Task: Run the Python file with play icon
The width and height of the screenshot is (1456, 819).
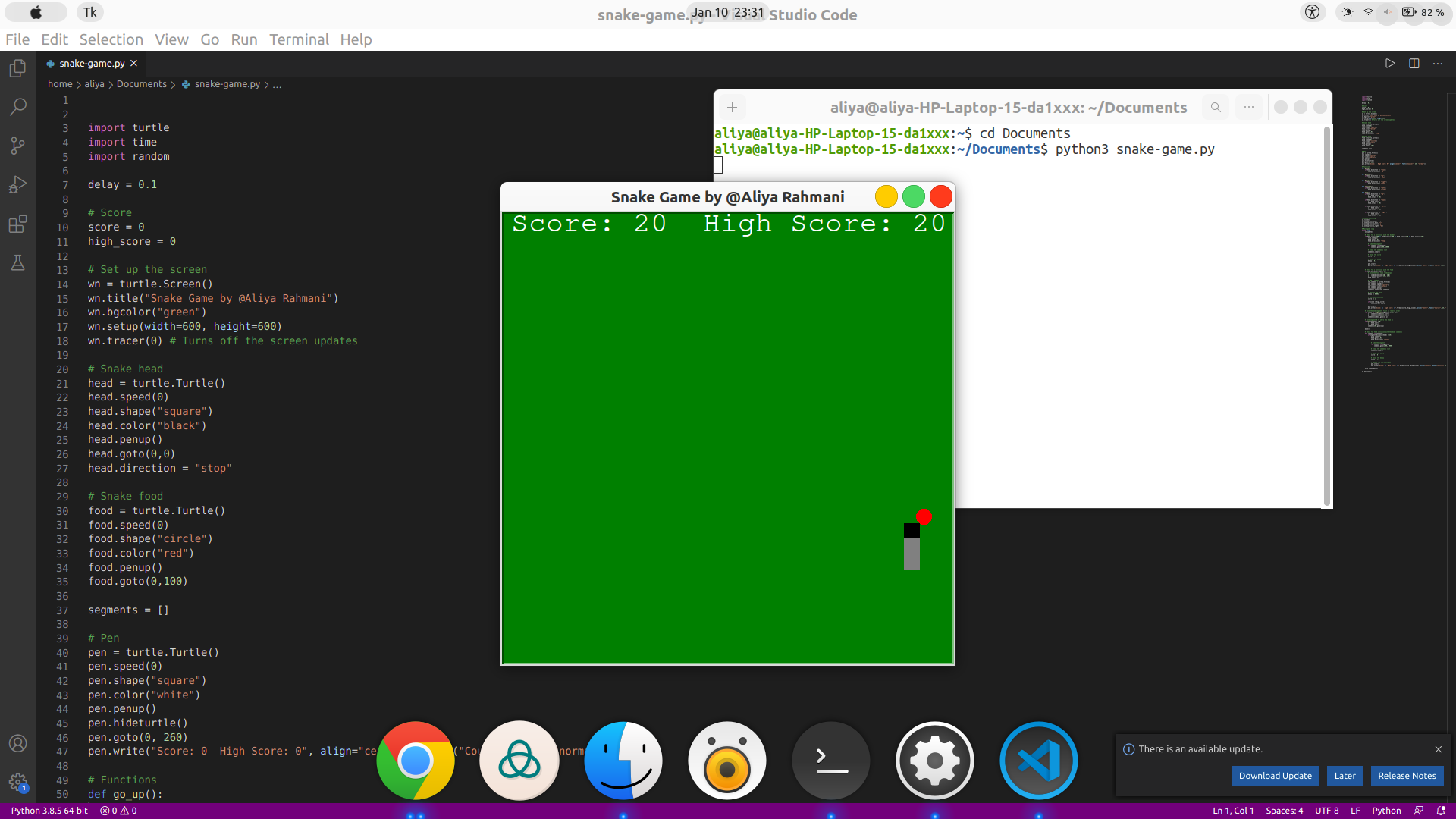Action: (x=1389, y=64)
